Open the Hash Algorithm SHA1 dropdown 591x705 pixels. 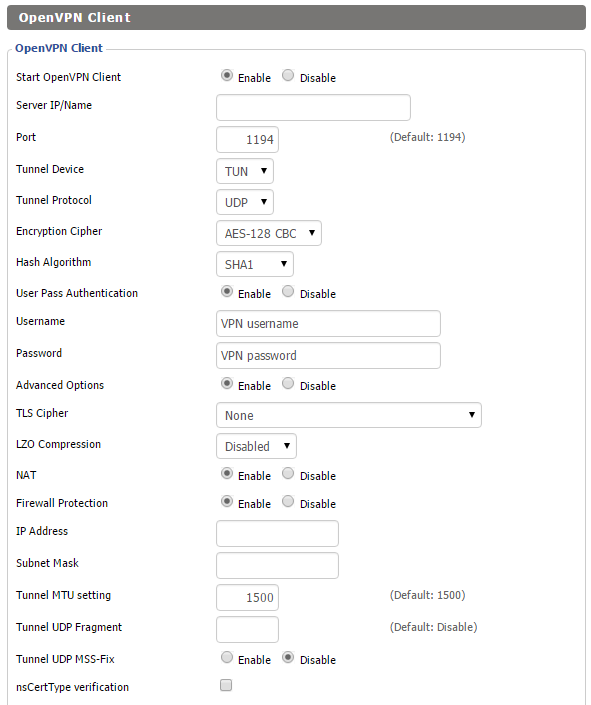click(255, 264)
